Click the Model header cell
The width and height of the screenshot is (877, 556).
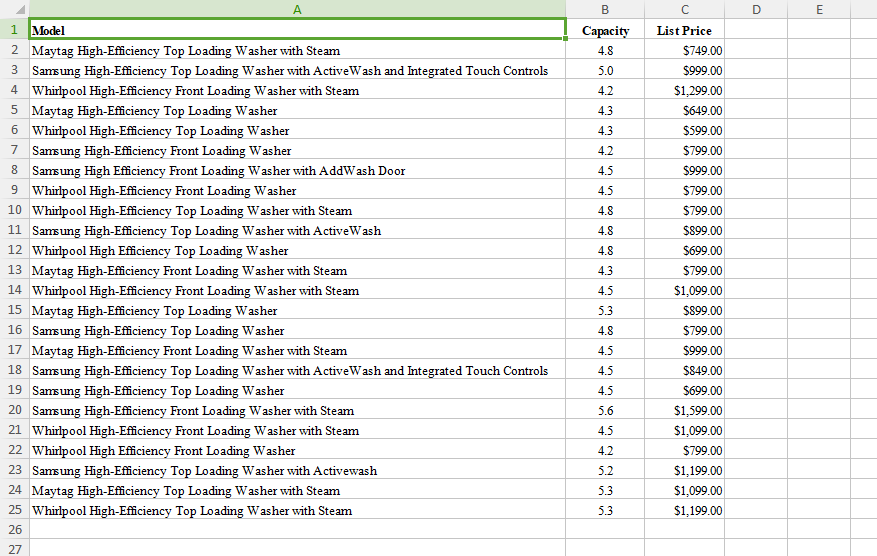click(x=298, y=30)
